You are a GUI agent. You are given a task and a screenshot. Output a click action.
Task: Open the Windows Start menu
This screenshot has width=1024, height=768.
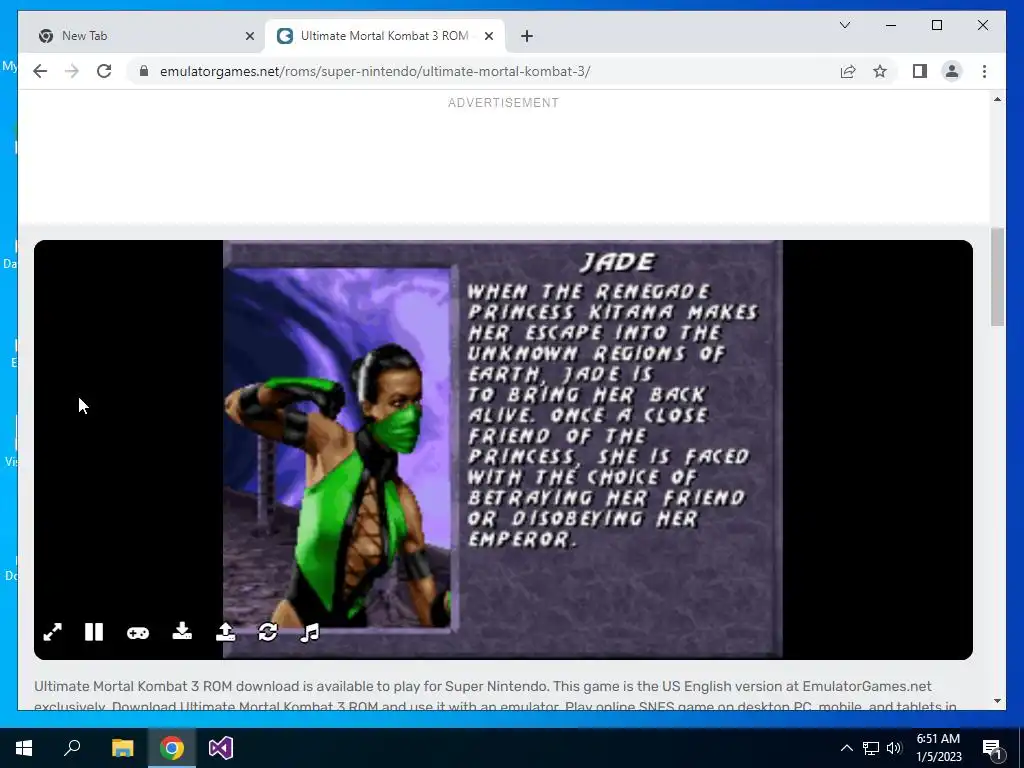[24, 748]
